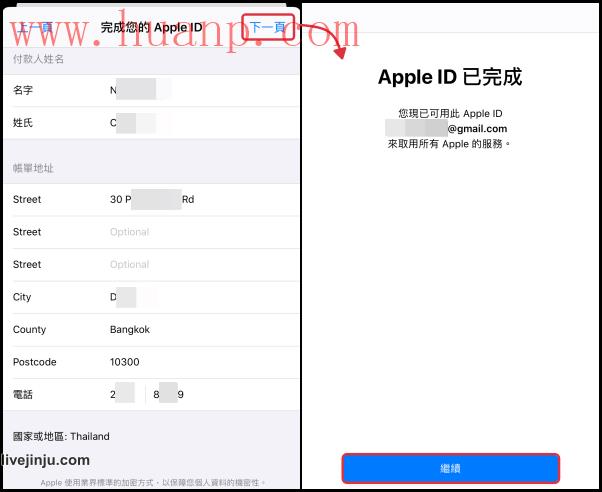Select the second Street Optional field
Screen dimensions: 602x492
[151, 232]
